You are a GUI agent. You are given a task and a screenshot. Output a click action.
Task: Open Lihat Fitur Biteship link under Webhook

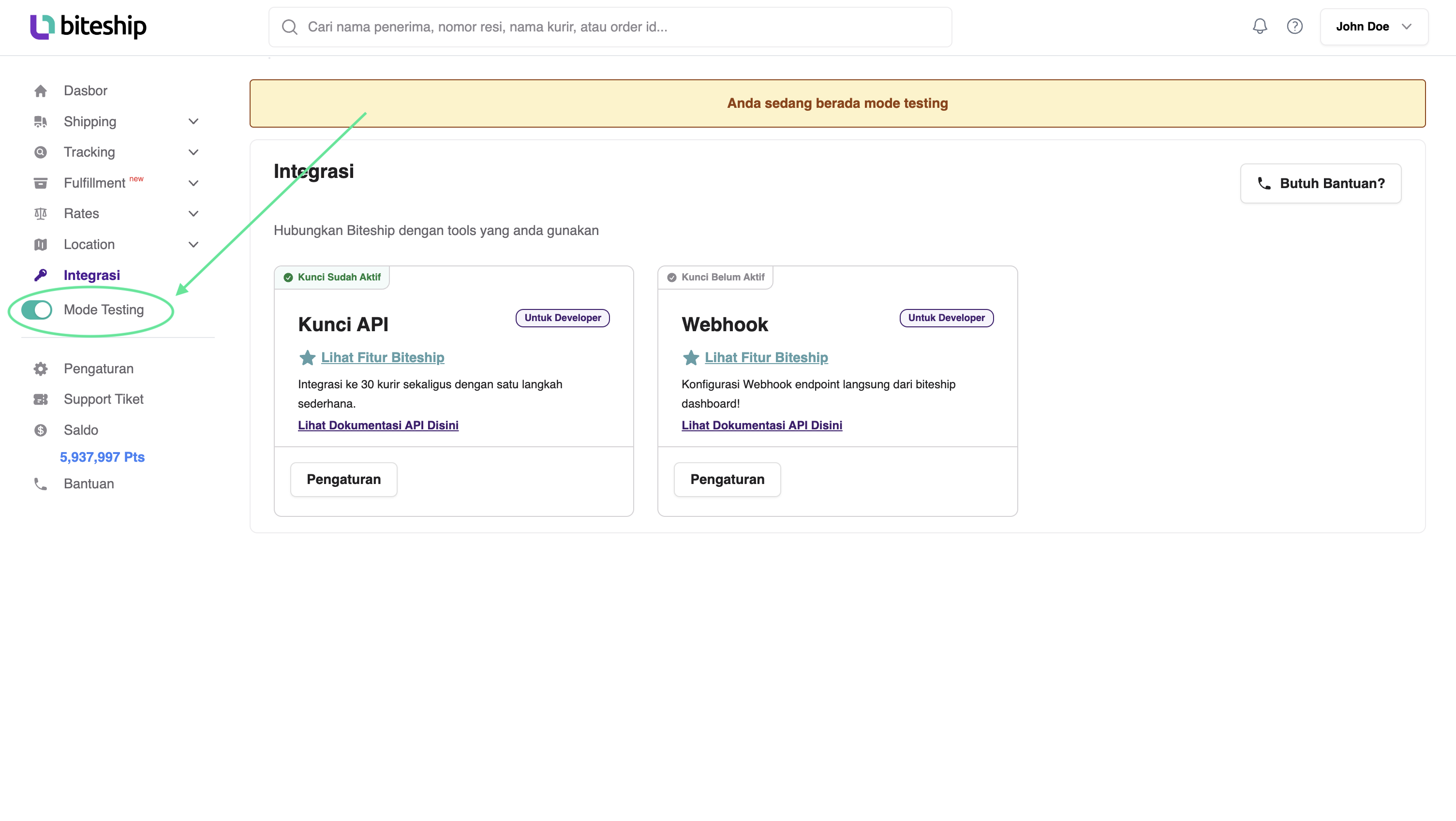[x=766, y=357]
